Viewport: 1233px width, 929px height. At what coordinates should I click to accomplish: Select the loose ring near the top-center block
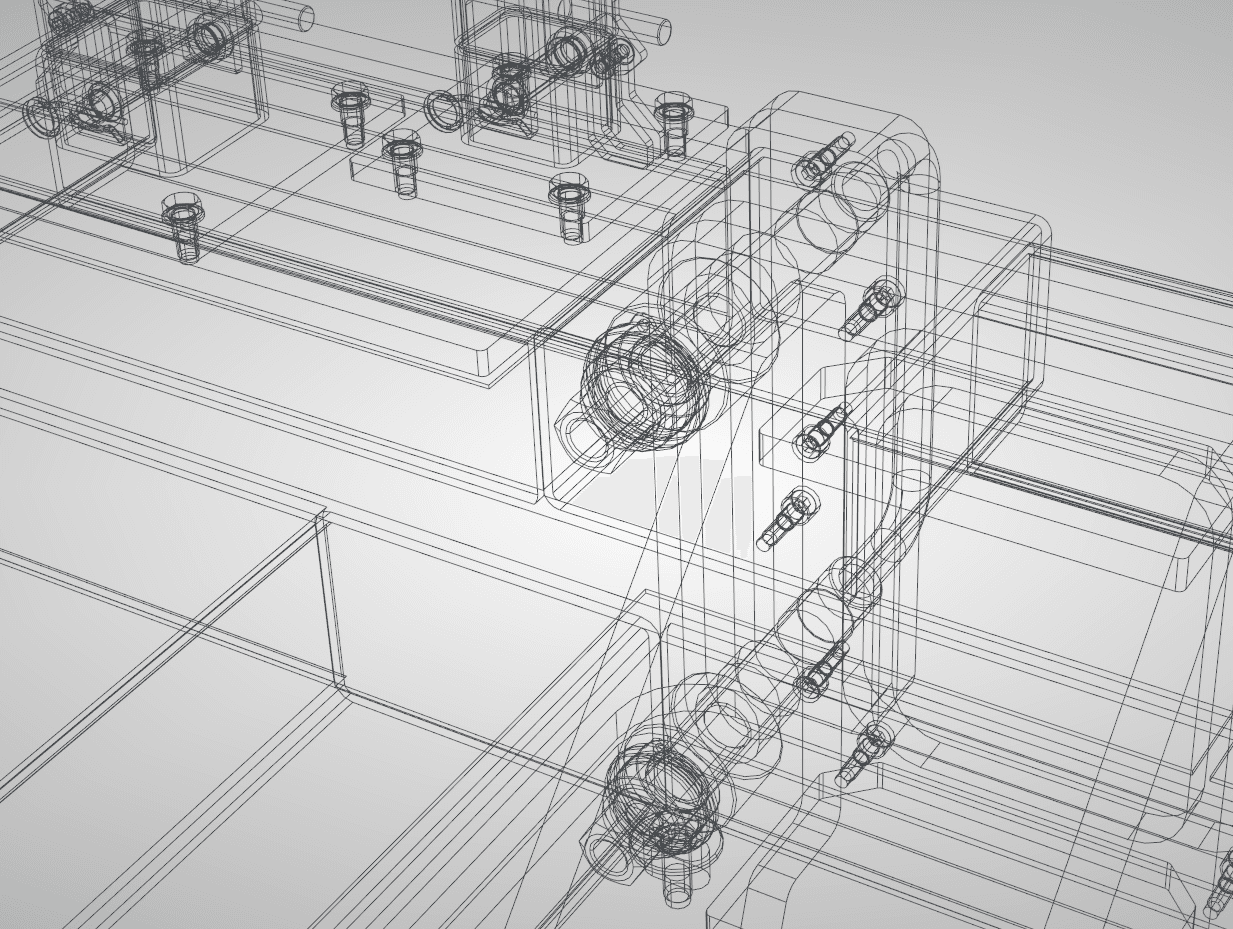point(441,110)
